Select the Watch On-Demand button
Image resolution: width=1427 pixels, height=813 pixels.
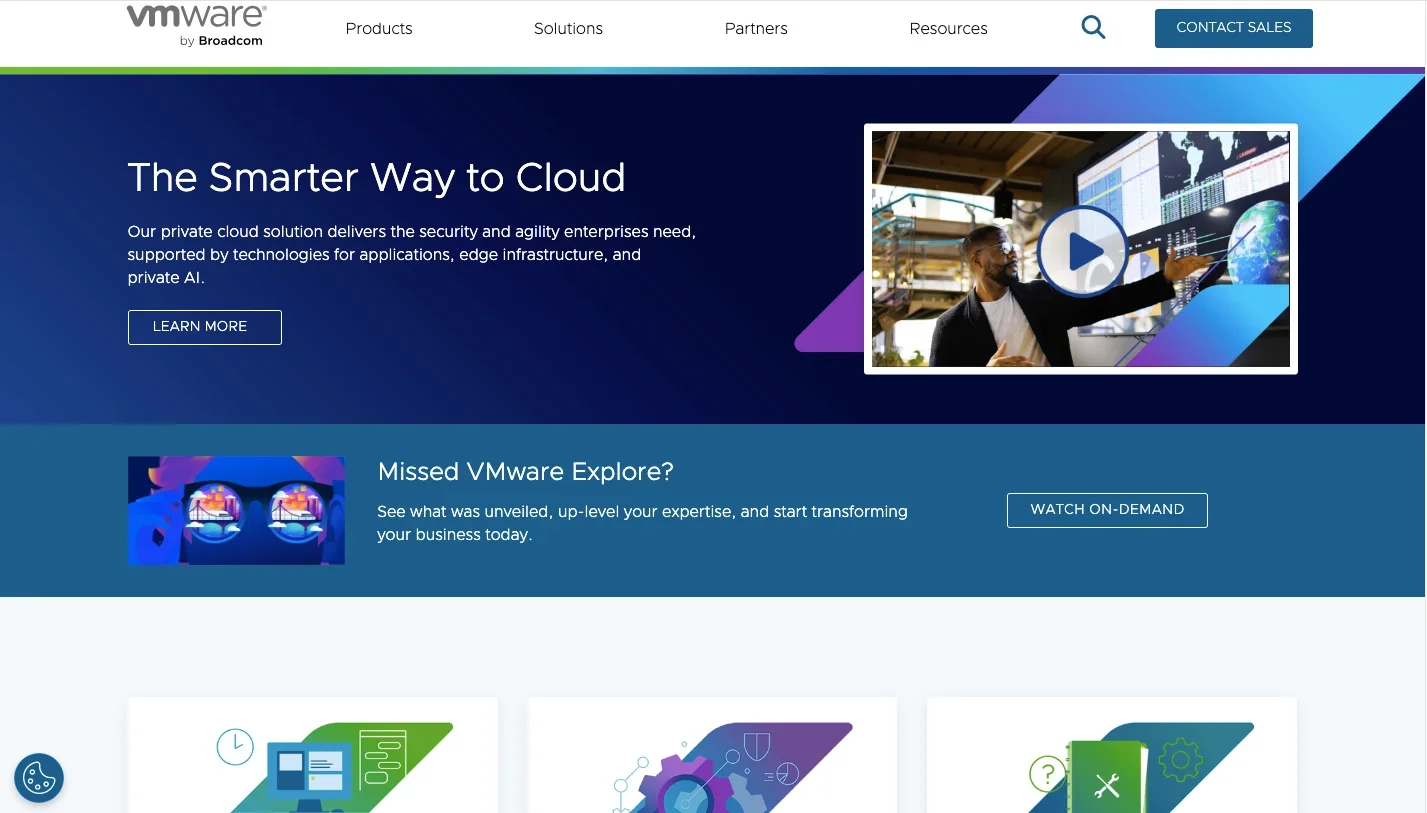[x=1107, y=510]
